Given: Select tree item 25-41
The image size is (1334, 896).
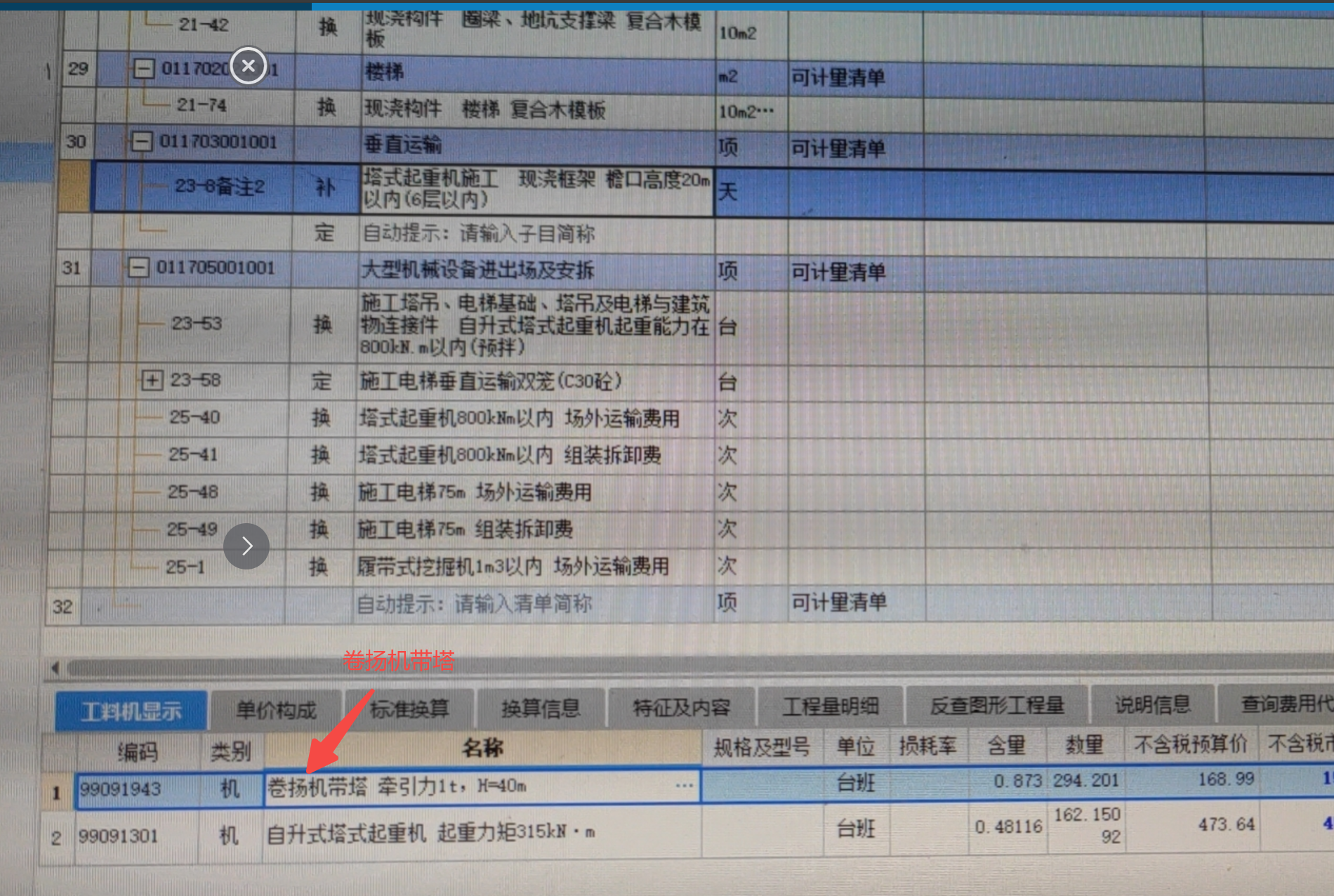Looking at the screenshot, I should pos(193,454).
